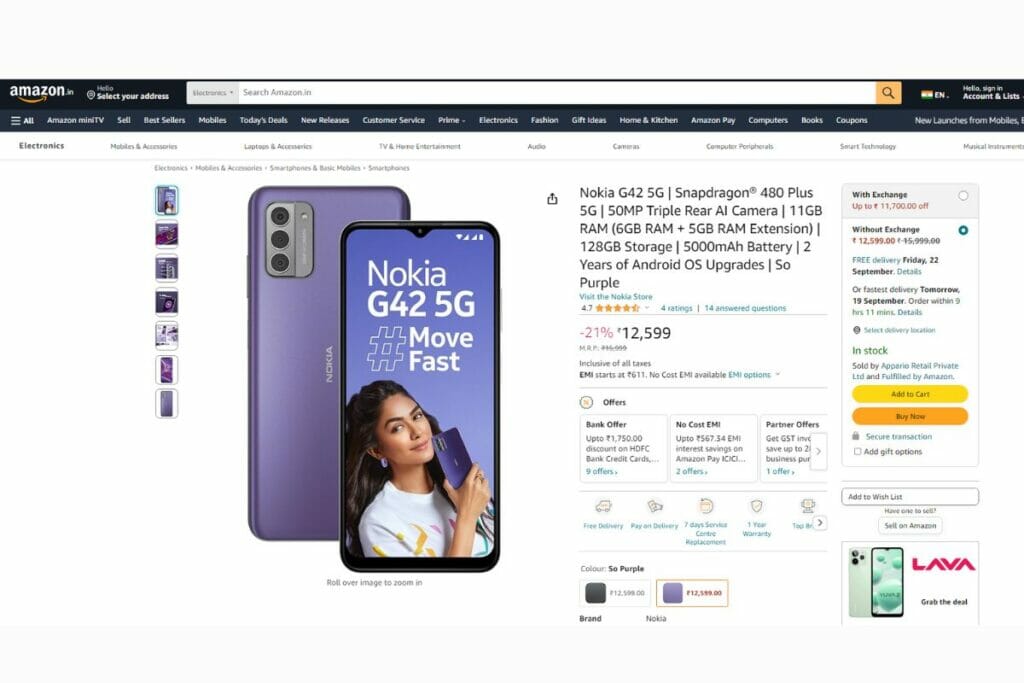The image size is (1024, 683).
Task: Show next offers with carousel arrow
Action: [x=818, y=451]
